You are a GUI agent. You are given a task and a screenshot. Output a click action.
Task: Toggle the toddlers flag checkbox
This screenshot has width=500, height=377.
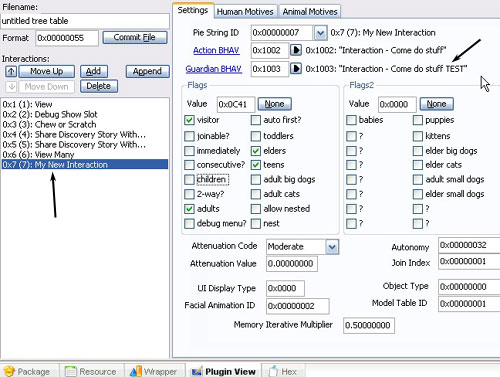coord(256,136)
